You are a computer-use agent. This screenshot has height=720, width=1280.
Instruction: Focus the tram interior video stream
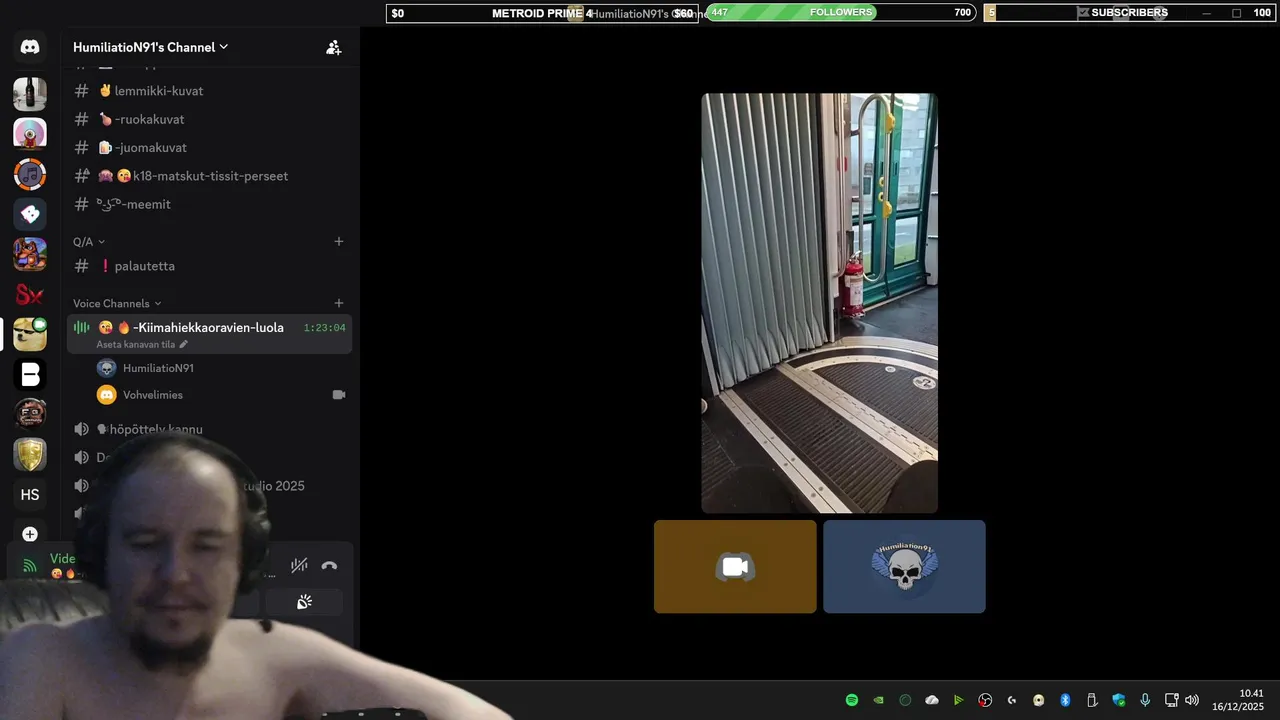(x=819, y=303)
